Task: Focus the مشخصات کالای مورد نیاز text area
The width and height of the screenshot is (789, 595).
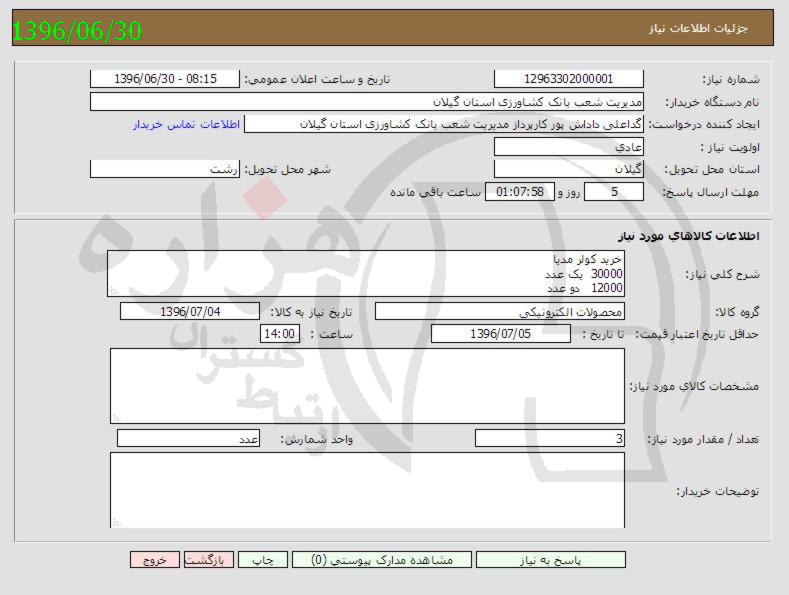Action: pos(366,386)
